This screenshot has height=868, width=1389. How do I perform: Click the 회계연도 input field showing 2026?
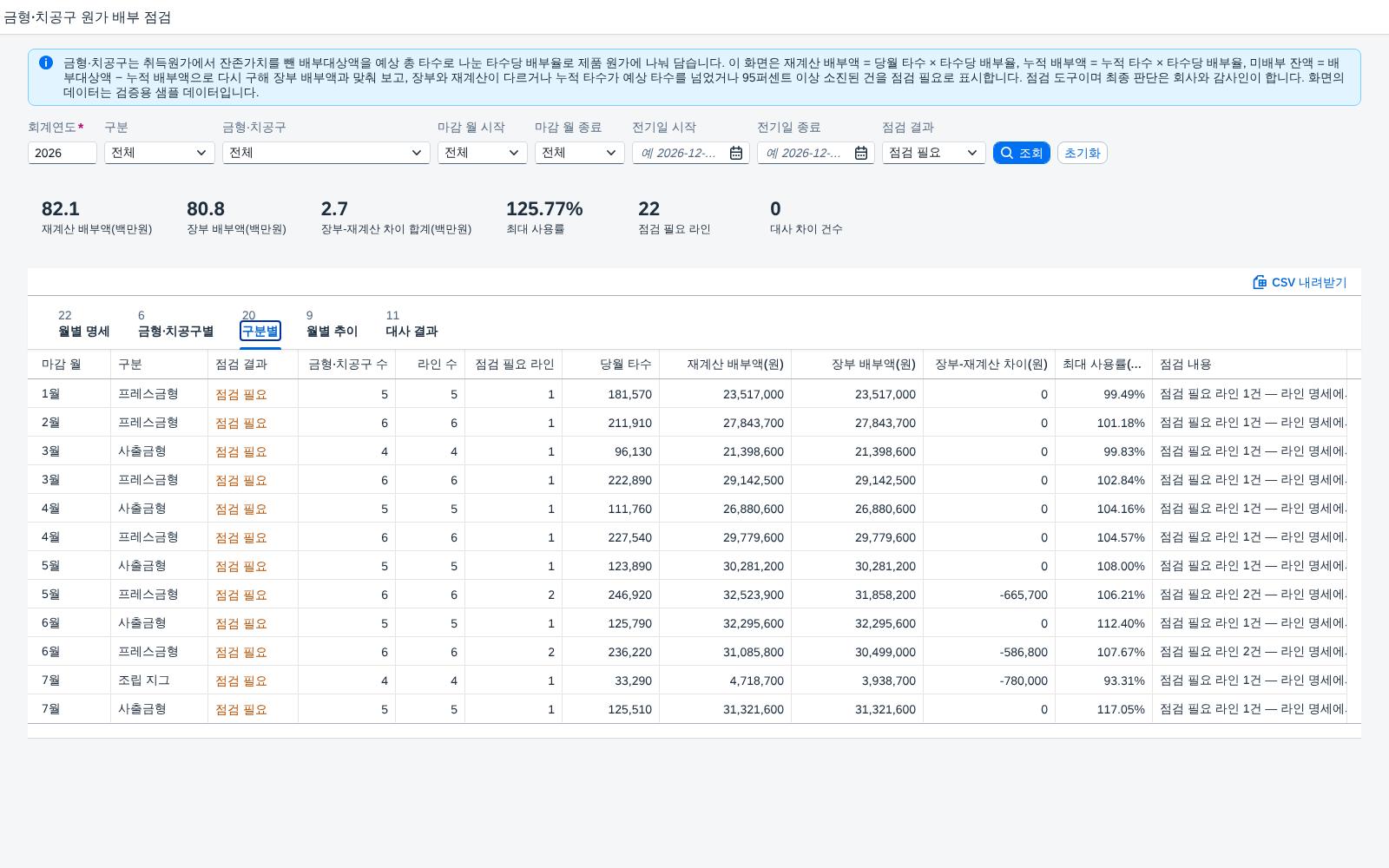[x=63, y=153]
